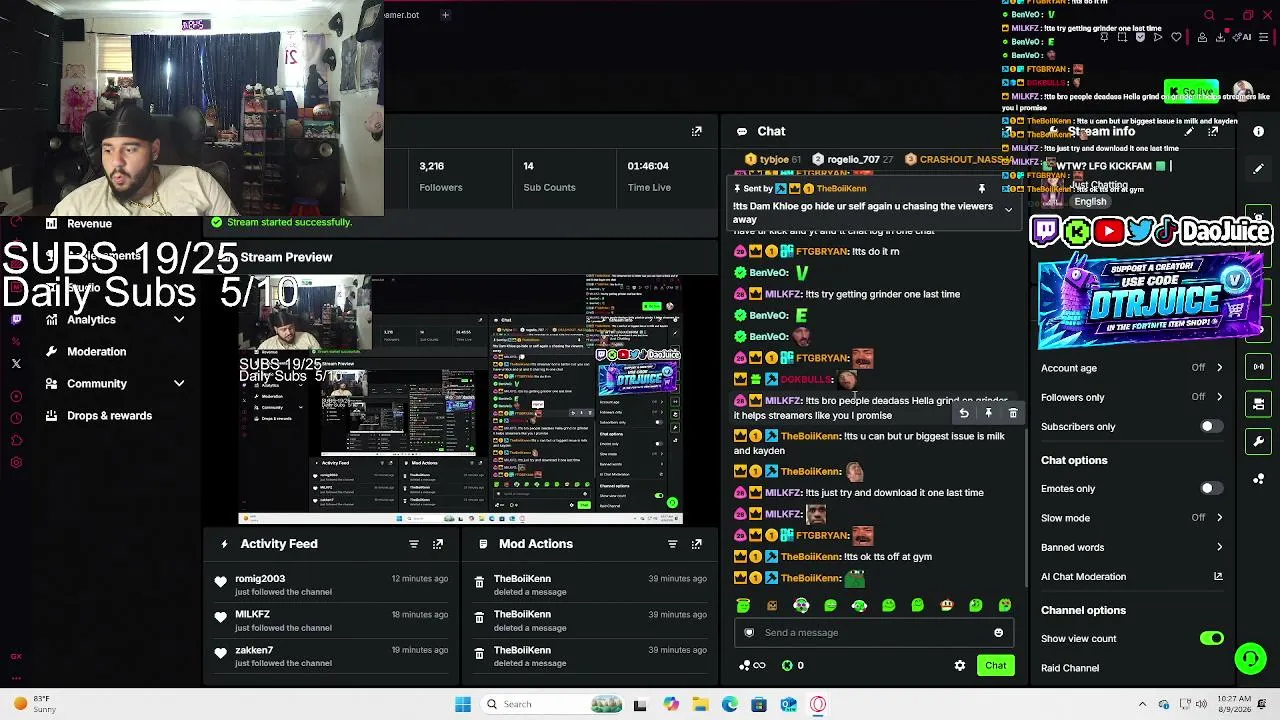Open the weather widget showing 83°F
The image size is (1280, 720).
click(x=34, y=704)
